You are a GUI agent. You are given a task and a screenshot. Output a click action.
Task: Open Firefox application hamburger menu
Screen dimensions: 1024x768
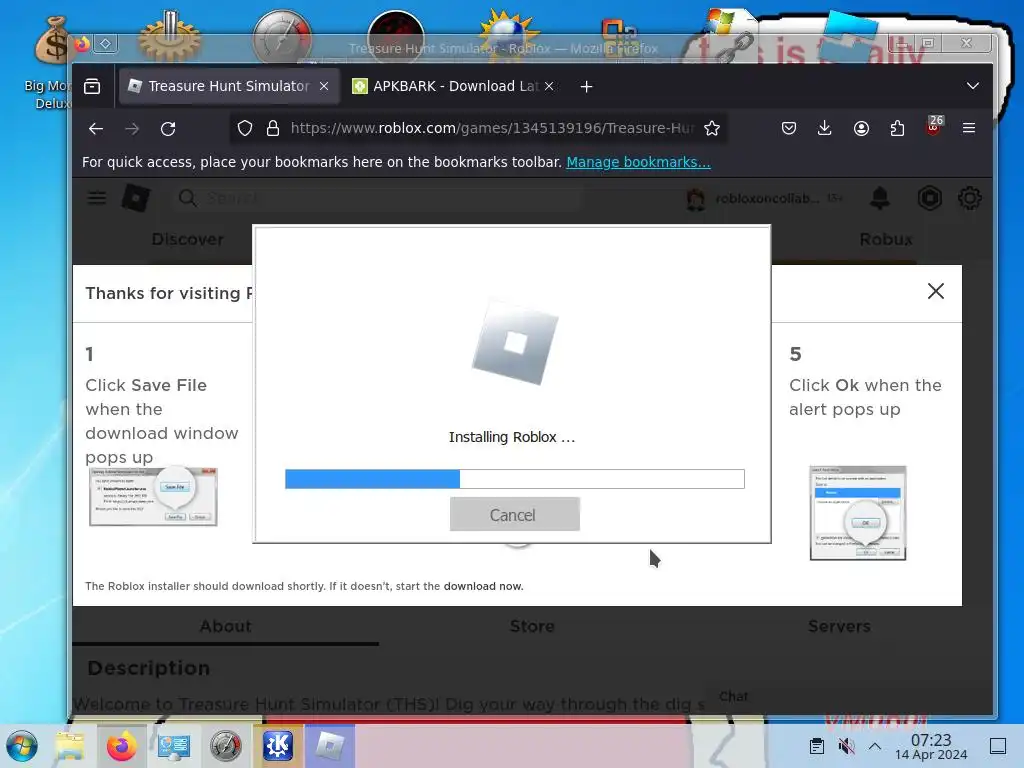[x=969, y=129]
